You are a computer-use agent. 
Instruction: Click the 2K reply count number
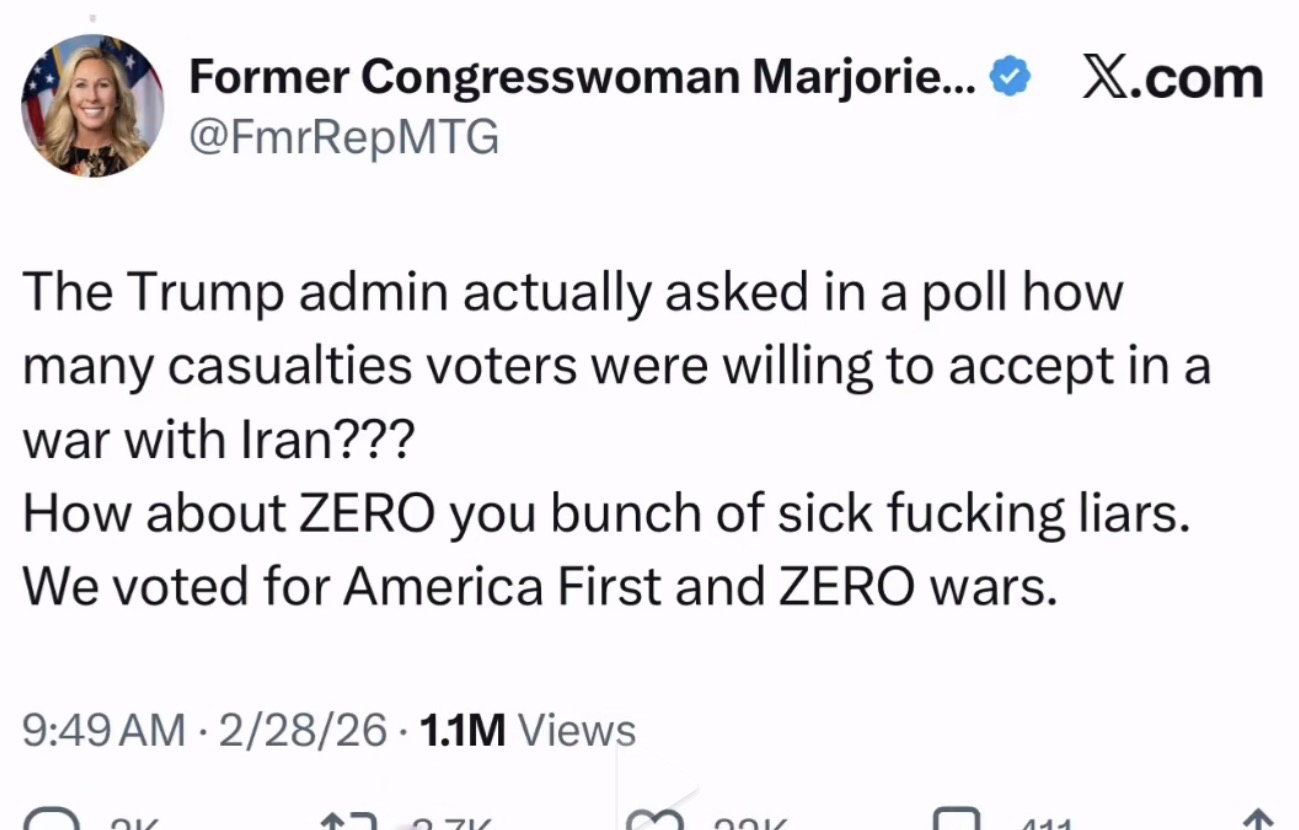(x=134, y=824)
